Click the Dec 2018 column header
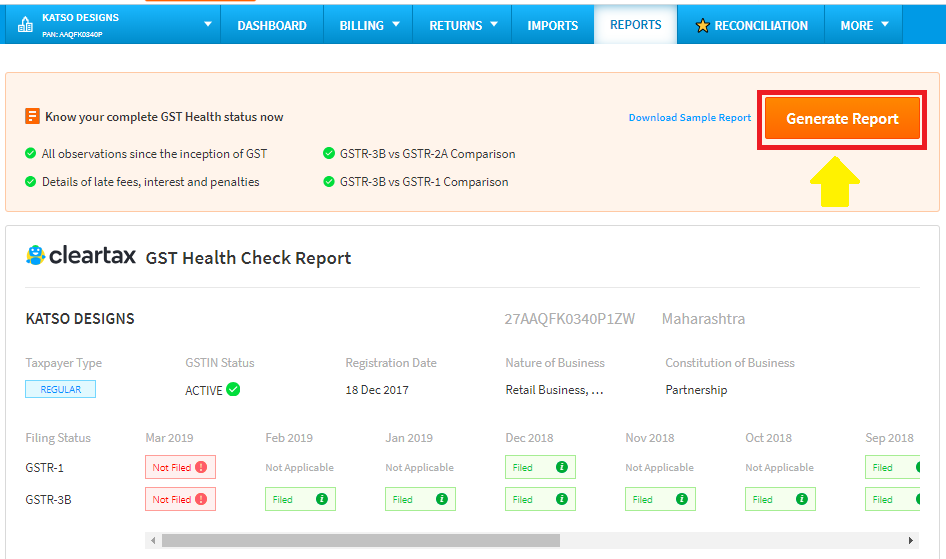This screenshot has height=559, width=946. click(x=529, y=438)
